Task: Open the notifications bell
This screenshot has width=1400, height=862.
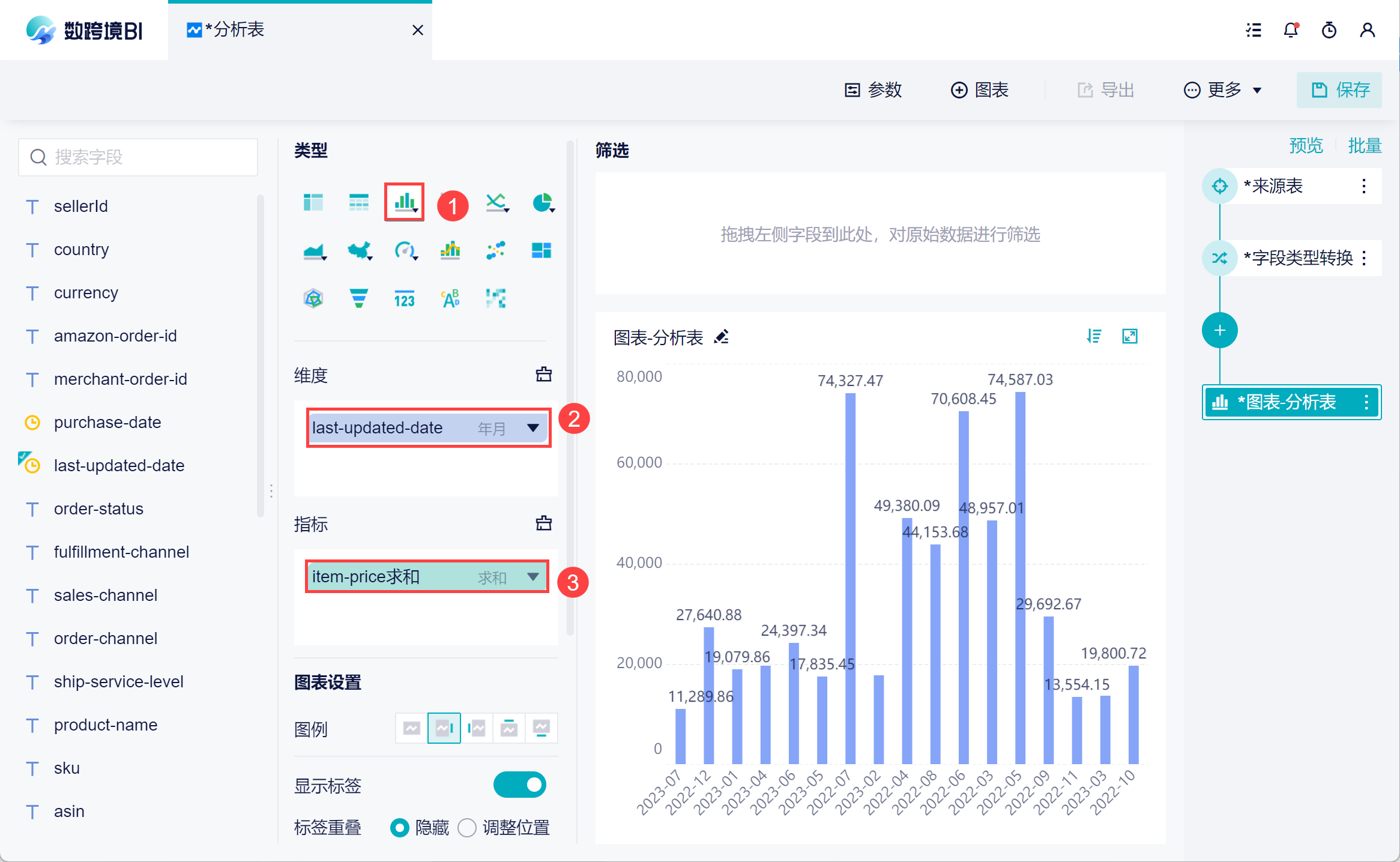Action: [x=1291, y=30]
